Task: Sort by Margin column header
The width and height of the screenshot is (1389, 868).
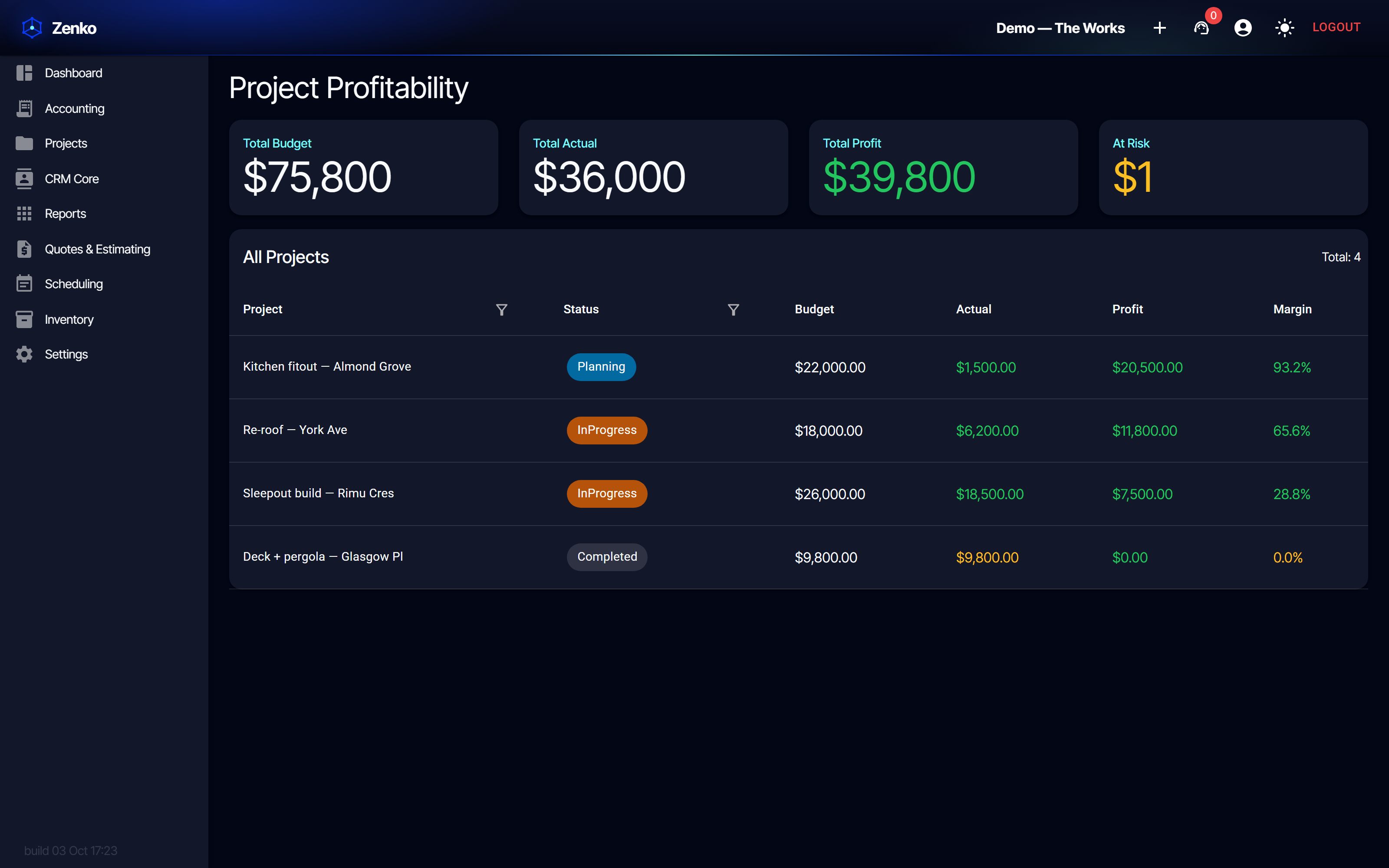Action: tap(1292, 309)
